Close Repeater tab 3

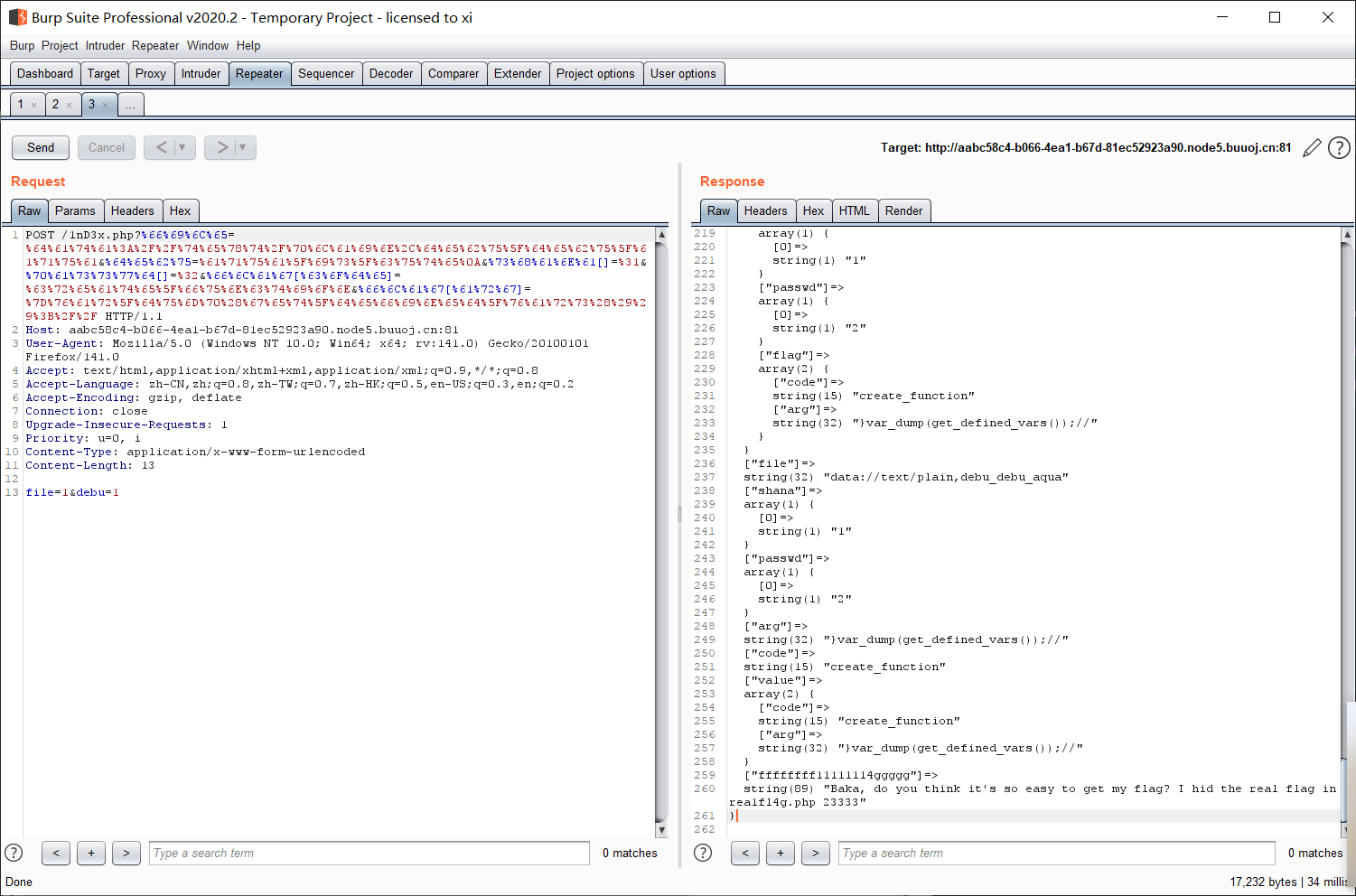[x=105, y=106]
